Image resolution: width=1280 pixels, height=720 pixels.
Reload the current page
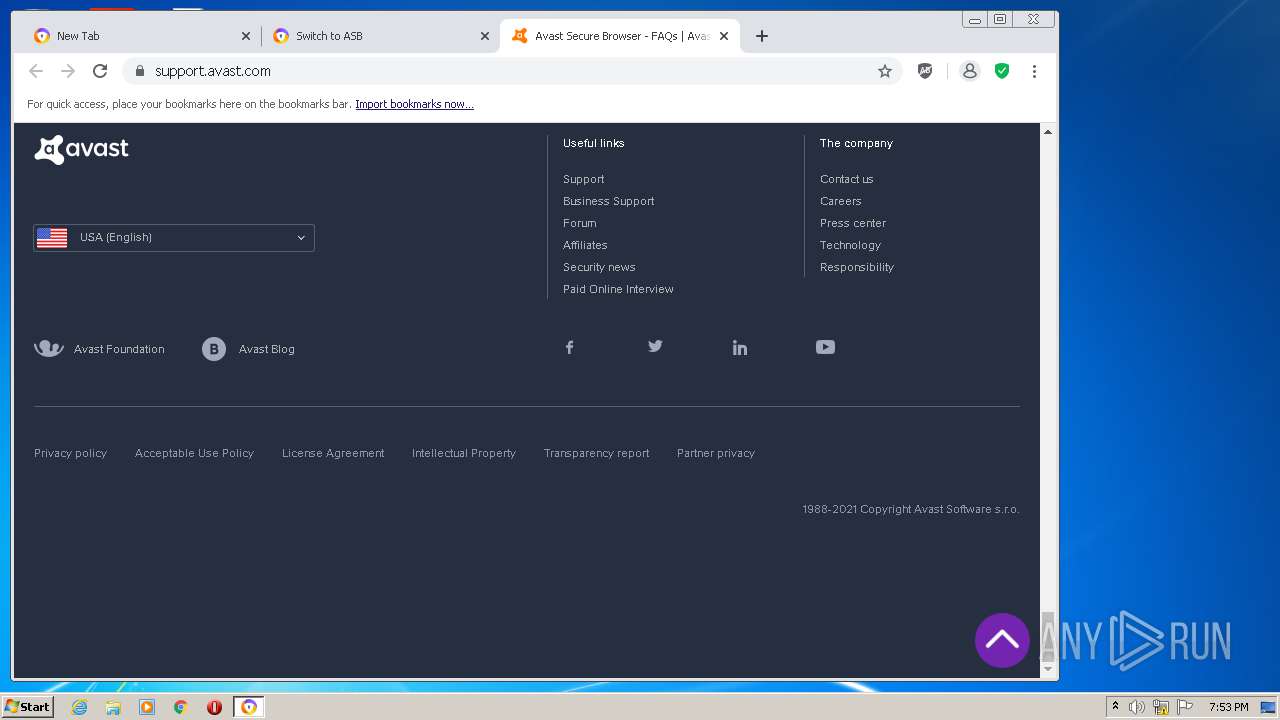(100, 71)
